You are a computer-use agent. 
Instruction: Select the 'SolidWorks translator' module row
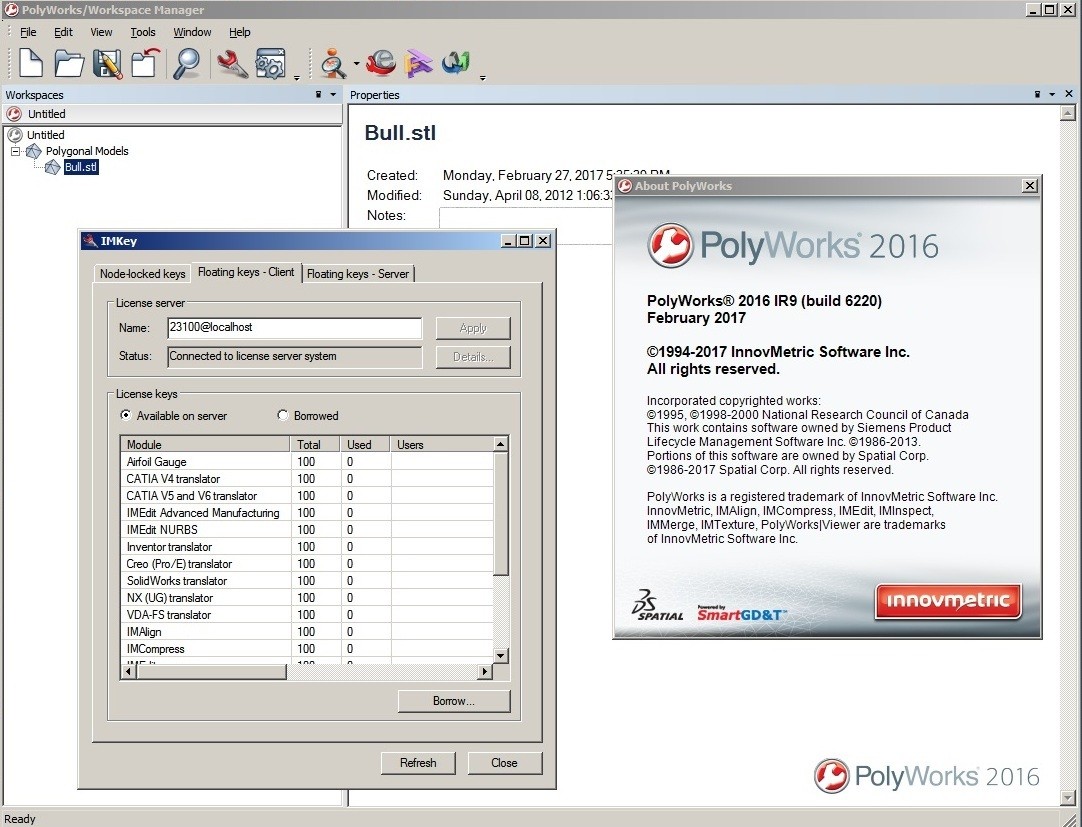(x=307, y=581)
